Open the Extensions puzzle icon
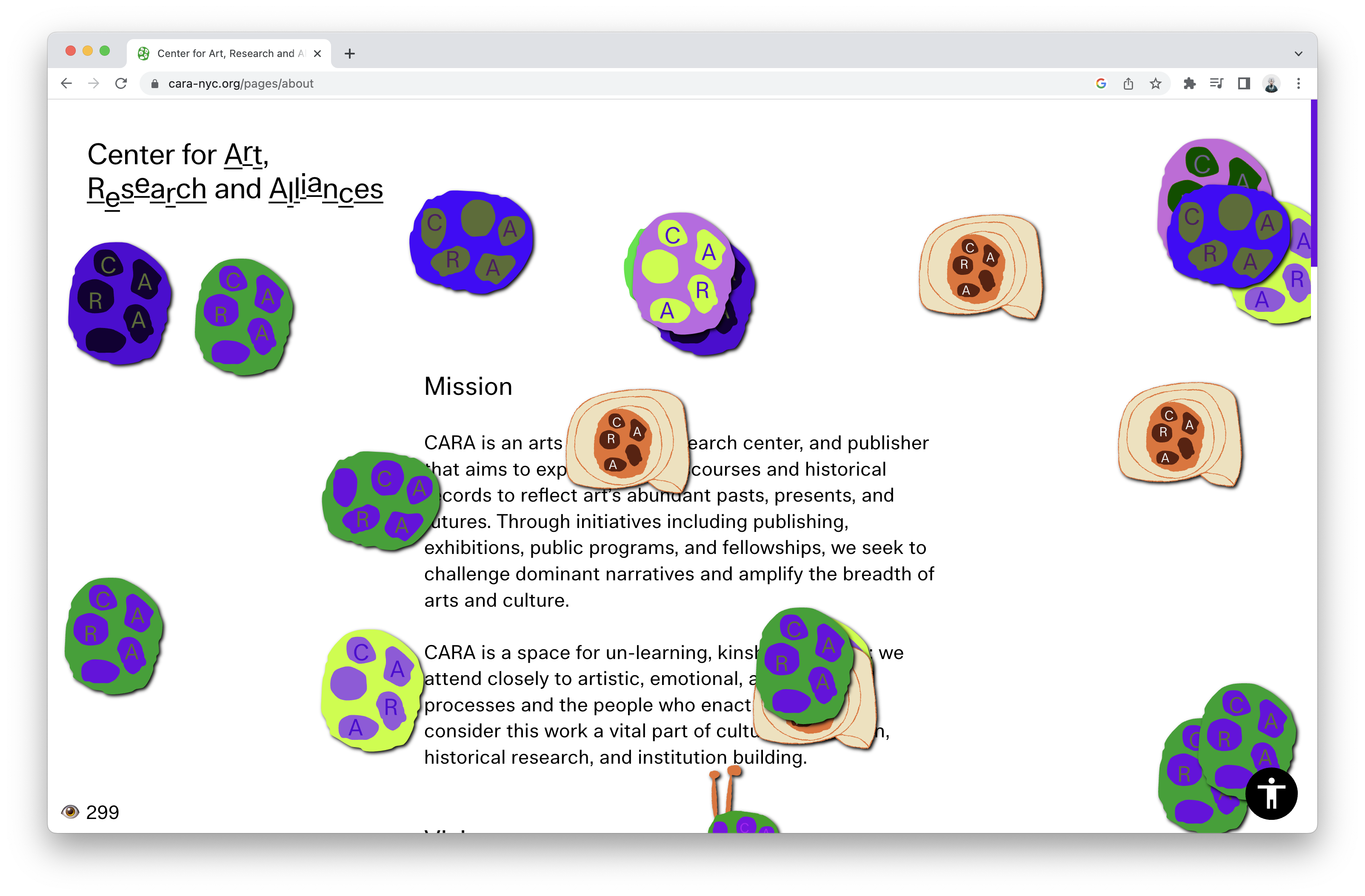The height and width of the screenshot is (896, 1365). tap(1190, 84)
